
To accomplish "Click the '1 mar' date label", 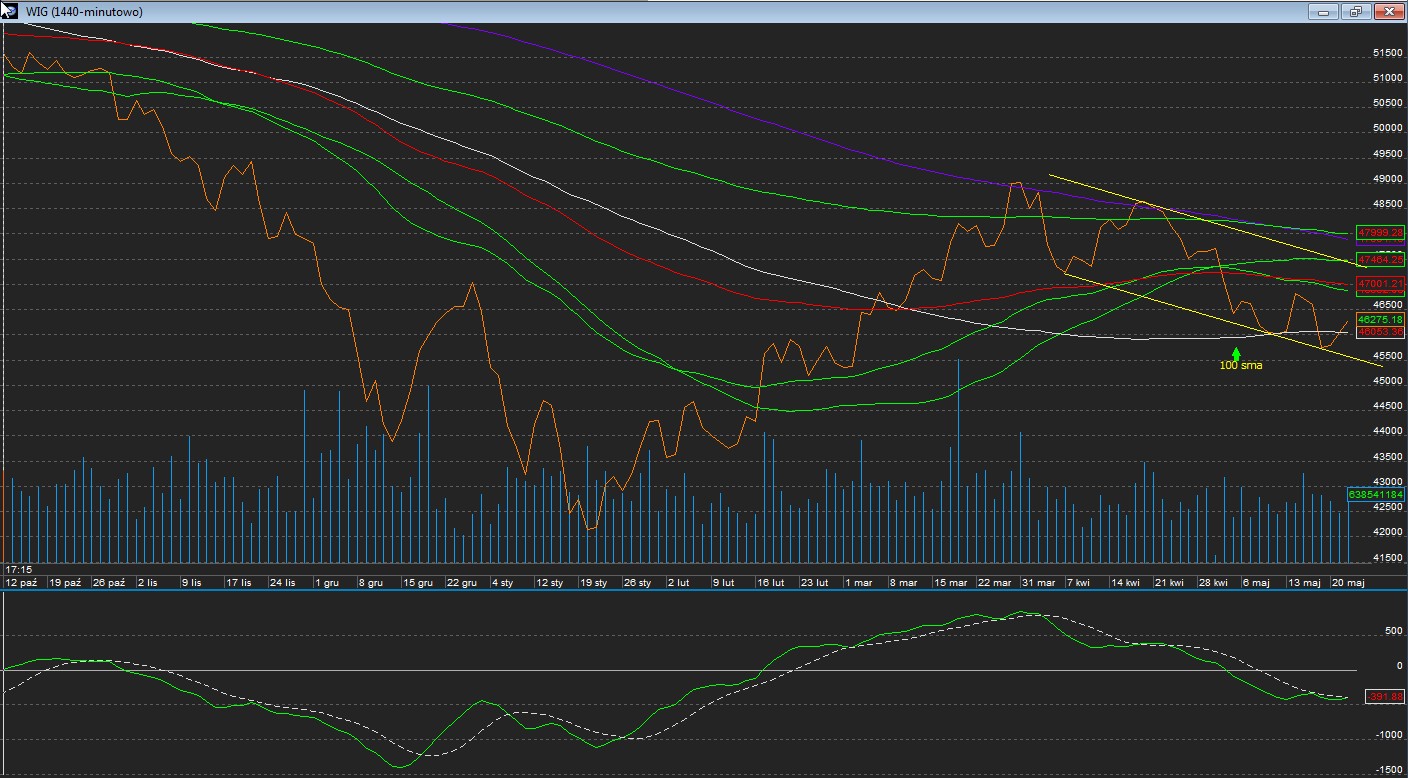I will [859, 581].
